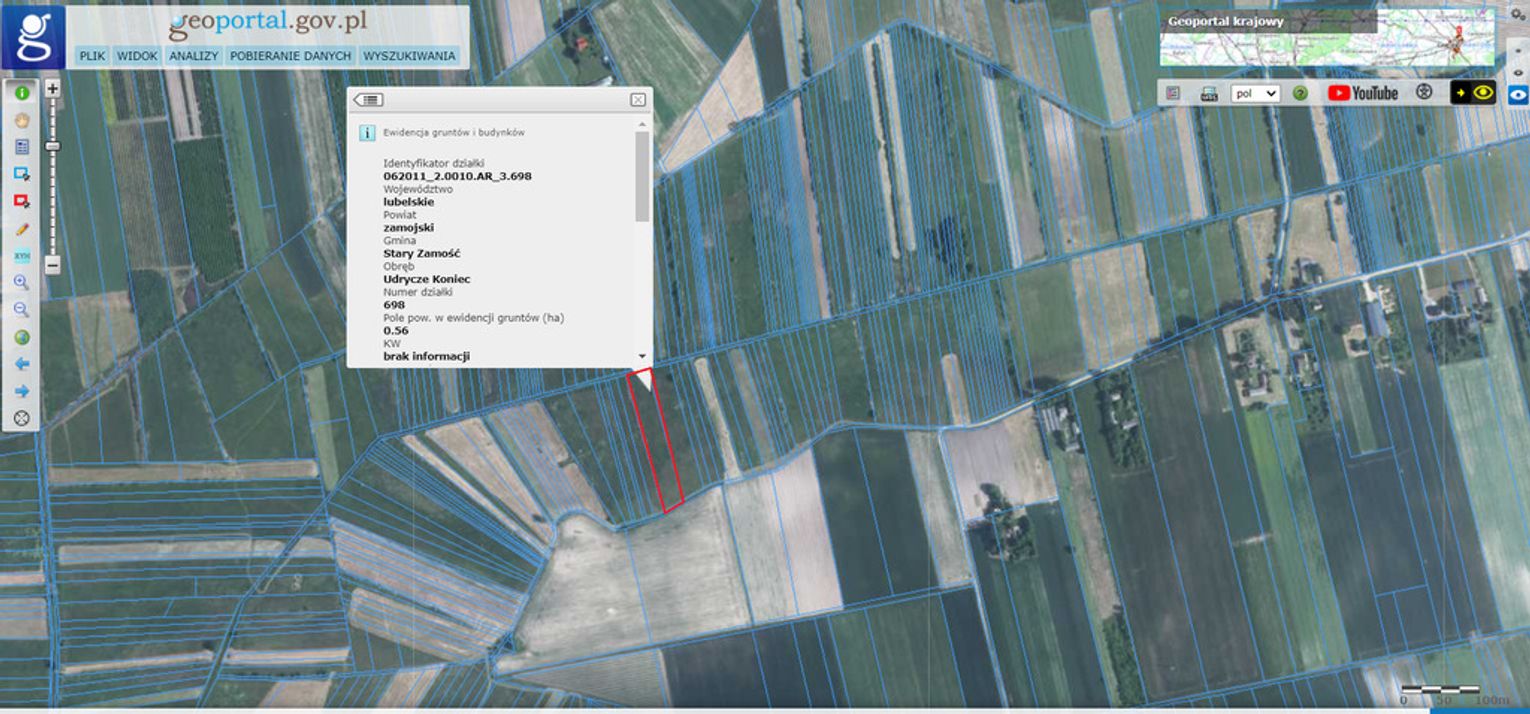Screen dimensions: 1530x714
Task: Click the magnifier zoom-out tool
Action: point(21,310)
